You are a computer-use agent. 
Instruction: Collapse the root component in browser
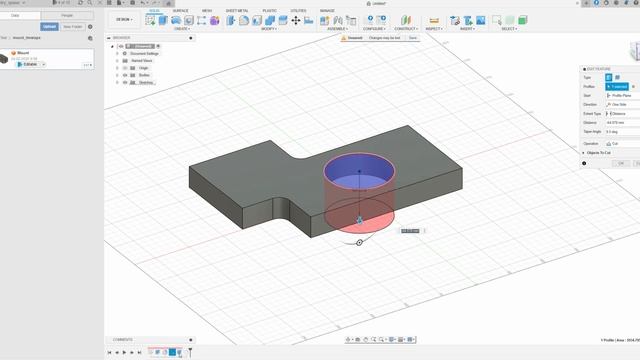point(112,46)
